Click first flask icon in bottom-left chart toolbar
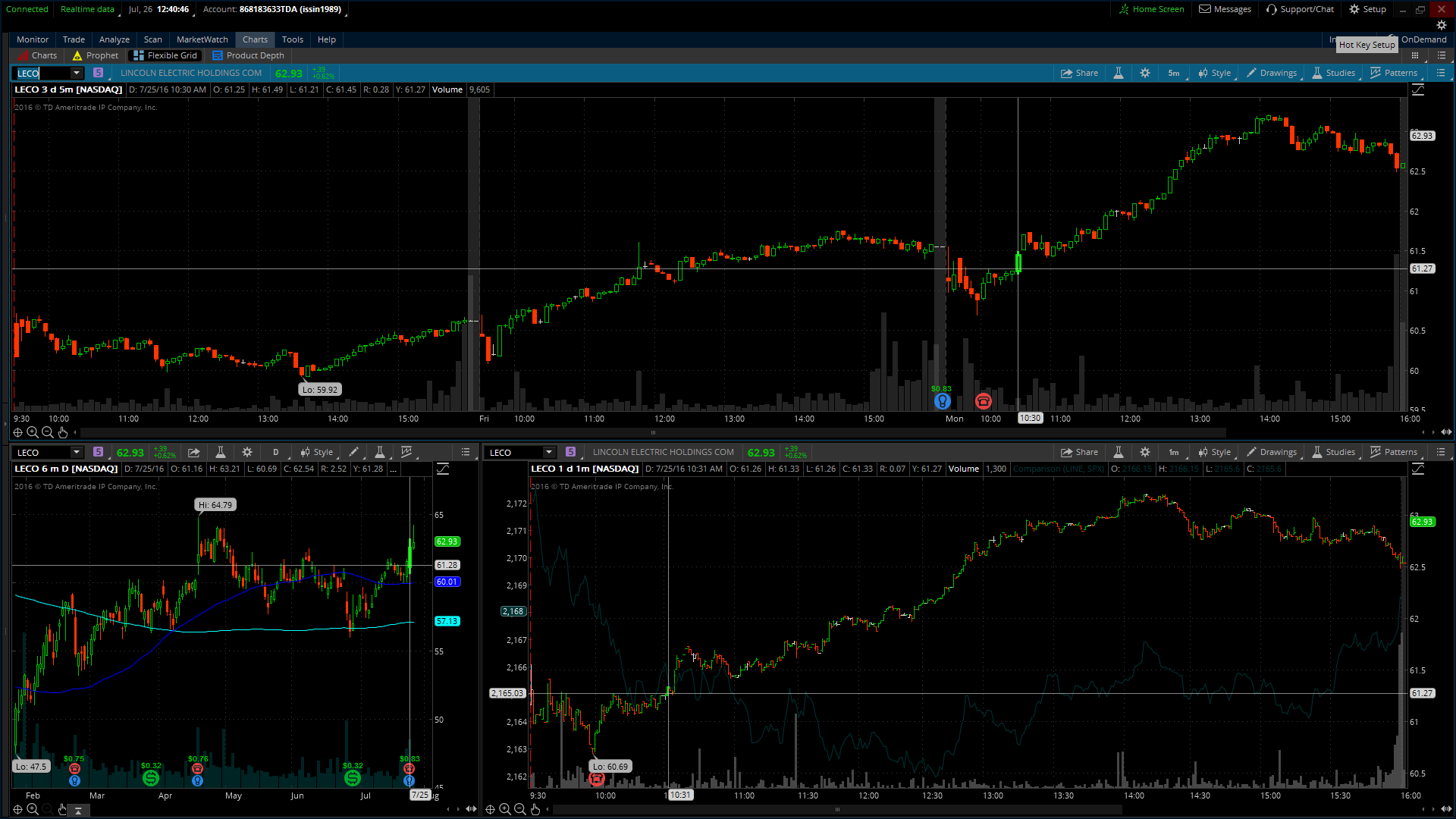Viewport: 1456px width, 819px height. 221,452
